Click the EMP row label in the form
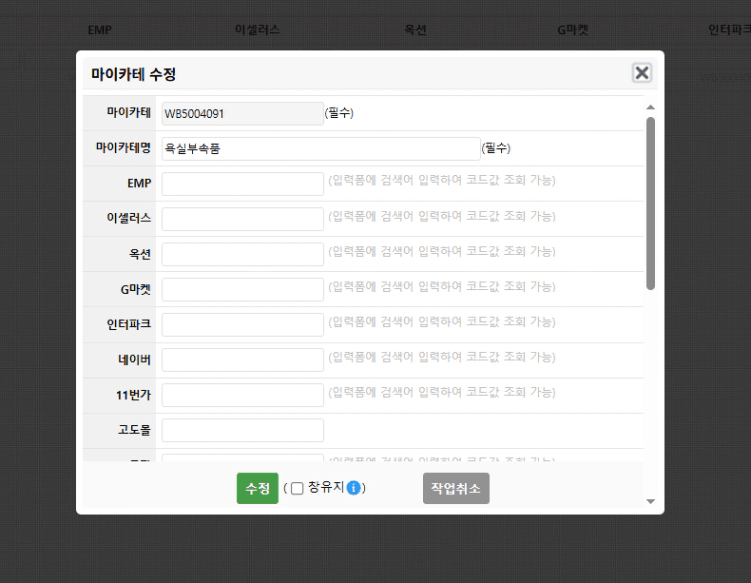The width and height of the screenshot is (751, 583). click(x=139, y=183)
